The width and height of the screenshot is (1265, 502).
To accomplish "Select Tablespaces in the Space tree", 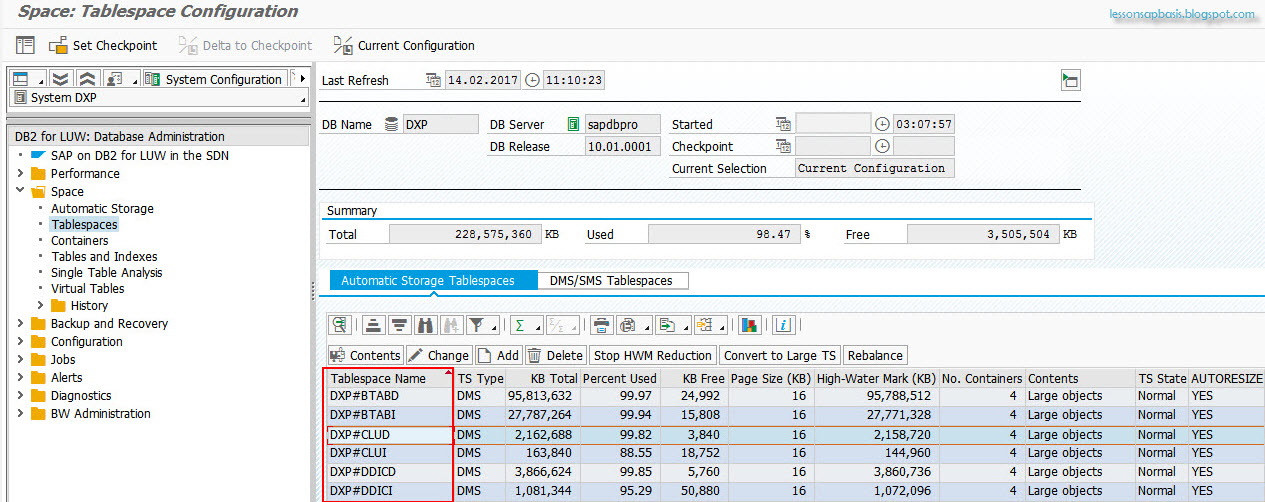I will pyautogui.click(x=84, y=225).
